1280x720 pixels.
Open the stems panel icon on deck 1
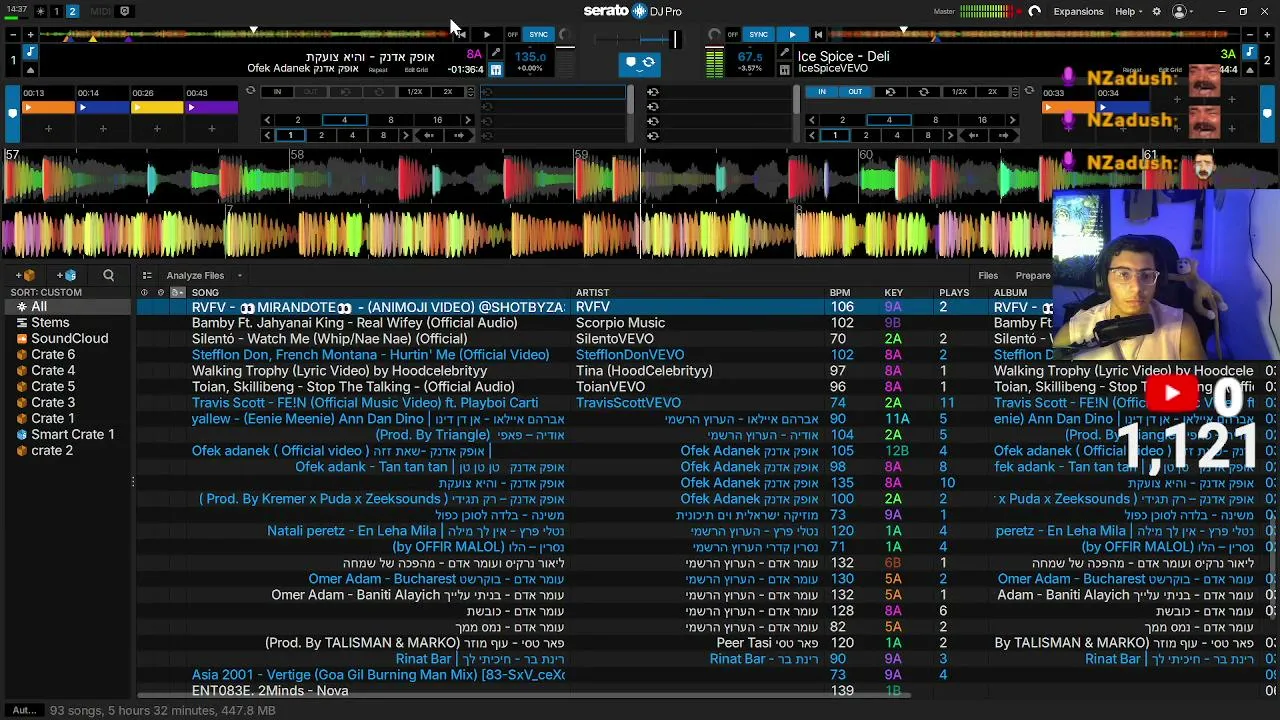tap(495, 70)
